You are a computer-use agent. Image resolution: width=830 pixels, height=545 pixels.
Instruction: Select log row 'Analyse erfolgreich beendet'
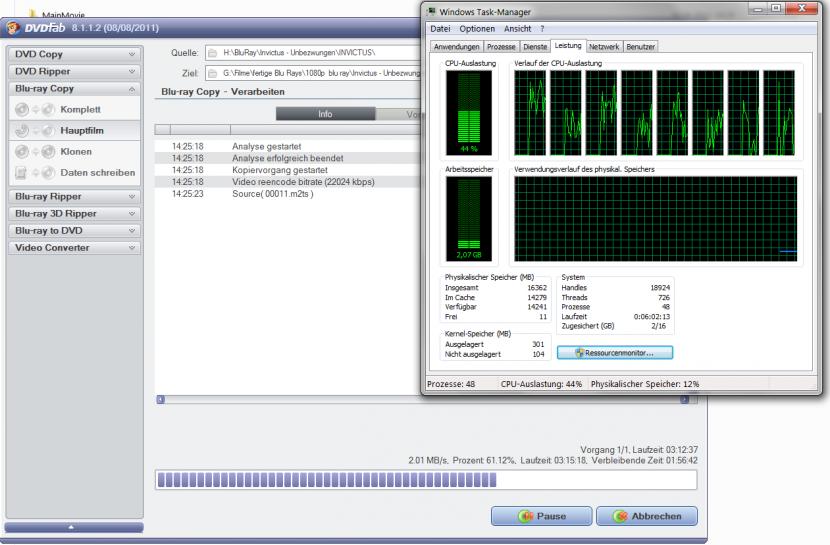click(x=288, y=158)
